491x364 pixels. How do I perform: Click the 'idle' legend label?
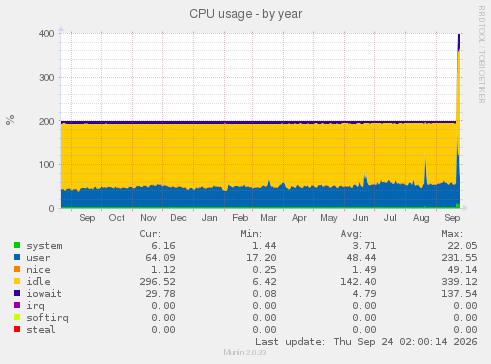38,282
